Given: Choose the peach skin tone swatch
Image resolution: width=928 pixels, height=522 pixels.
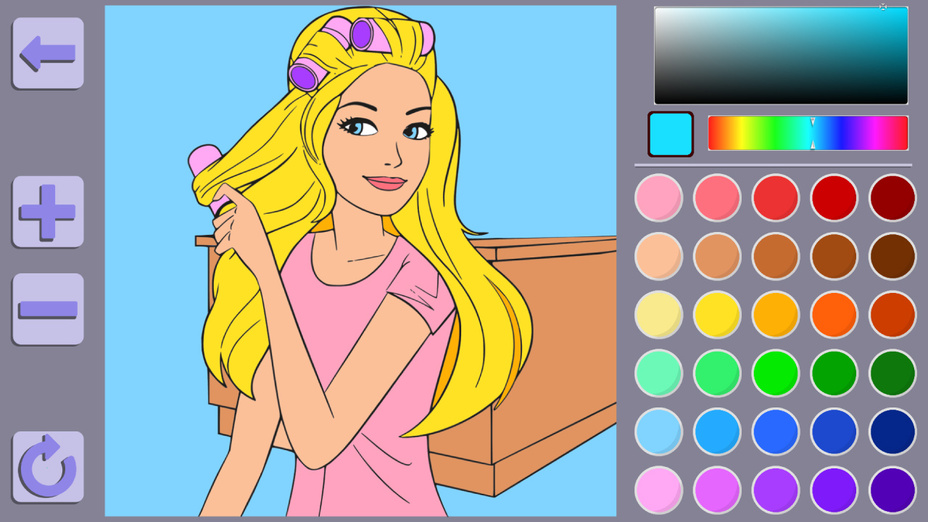Looking at the screenshot, I should pos(659,256).
